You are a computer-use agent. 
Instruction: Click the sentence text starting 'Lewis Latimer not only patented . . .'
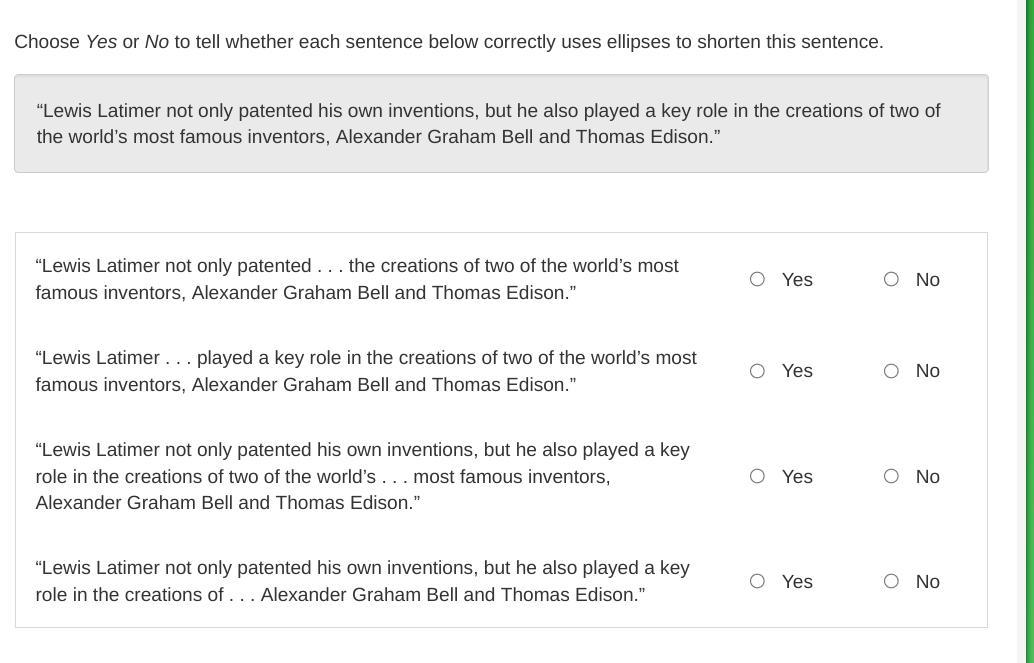357,279
